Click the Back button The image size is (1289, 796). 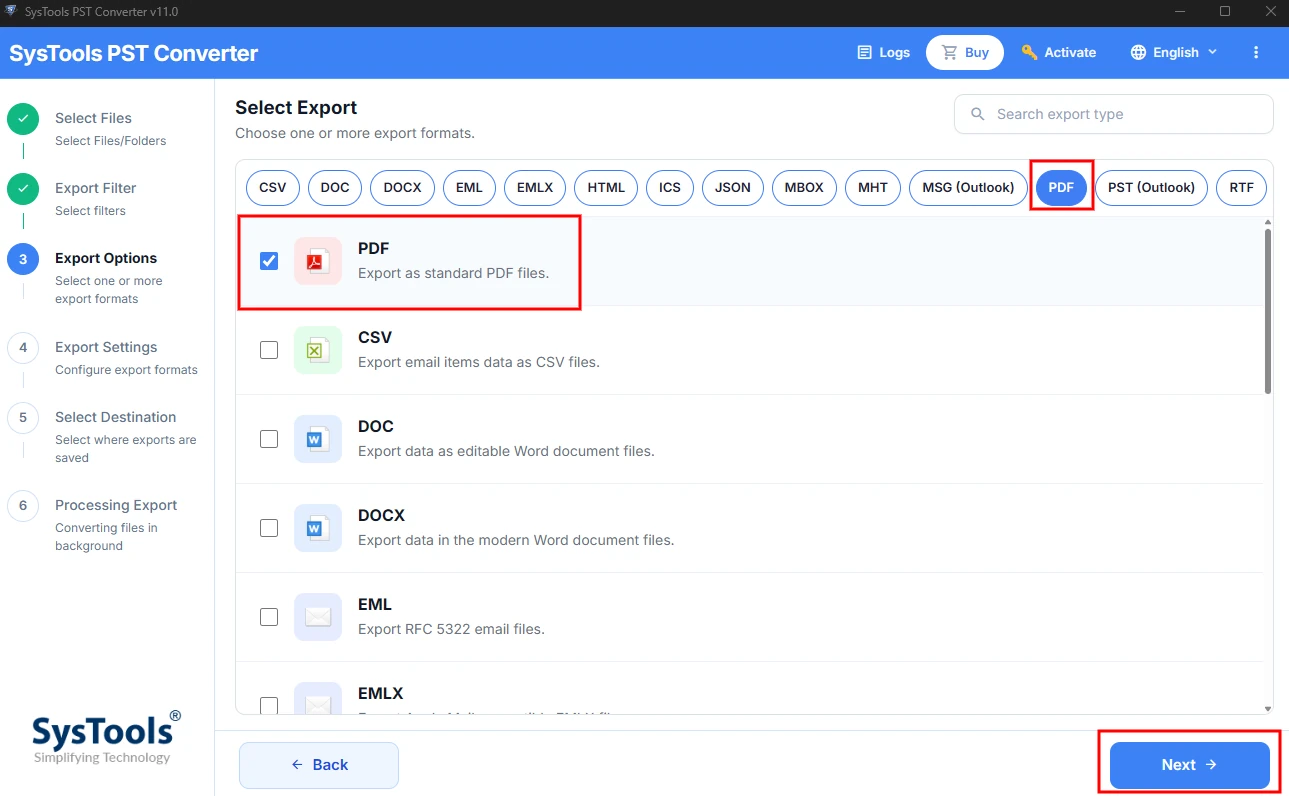coord(319,765)
